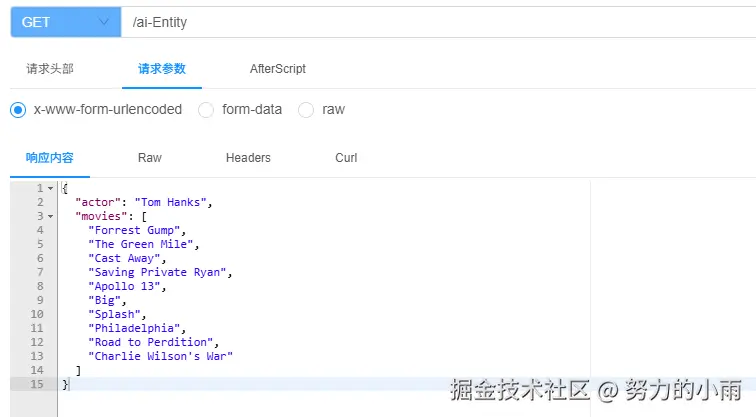
Task: Click the "movies" key in the JSON
Action: (101, 216)
